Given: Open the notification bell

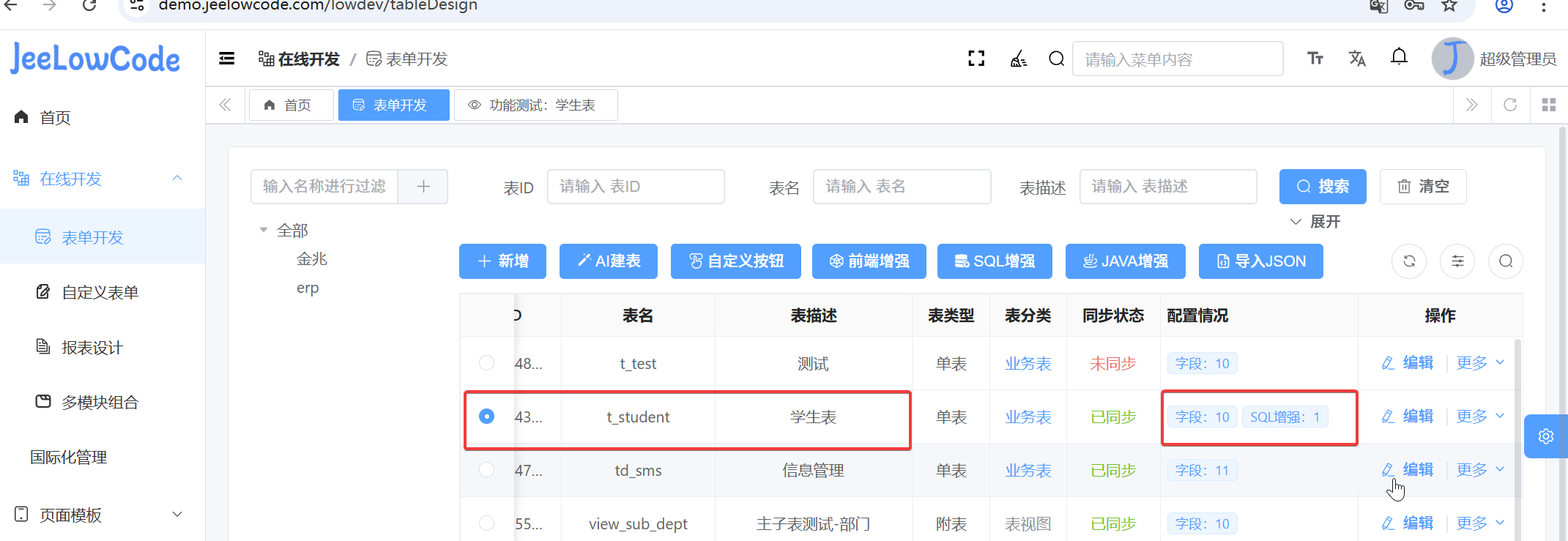Looking at the screenshot, I should click(x=1399, y=57).
